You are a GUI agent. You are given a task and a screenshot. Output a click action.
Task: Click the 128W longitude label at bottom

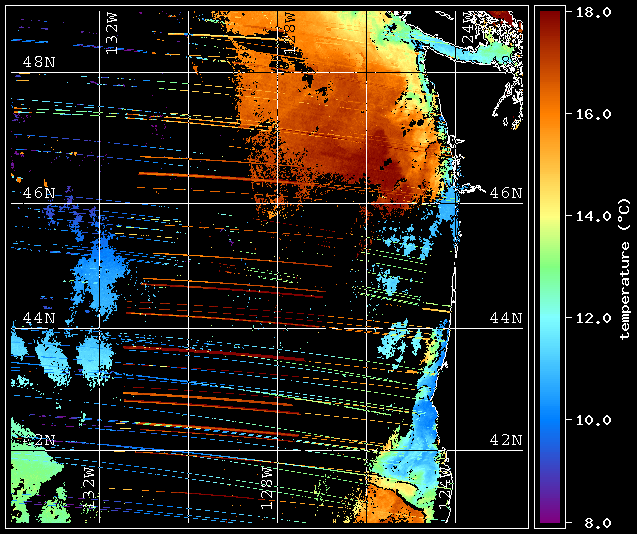click(x=266, y=488)
